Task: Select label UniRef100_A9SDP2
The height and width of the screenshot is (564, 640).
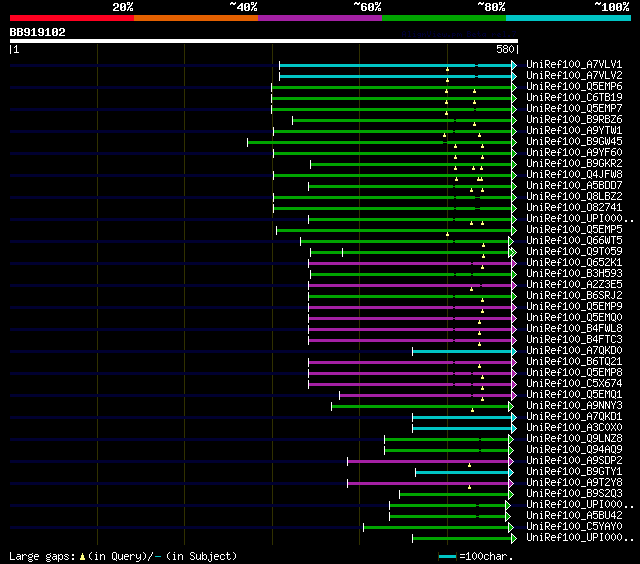Action: coord(574,461)
